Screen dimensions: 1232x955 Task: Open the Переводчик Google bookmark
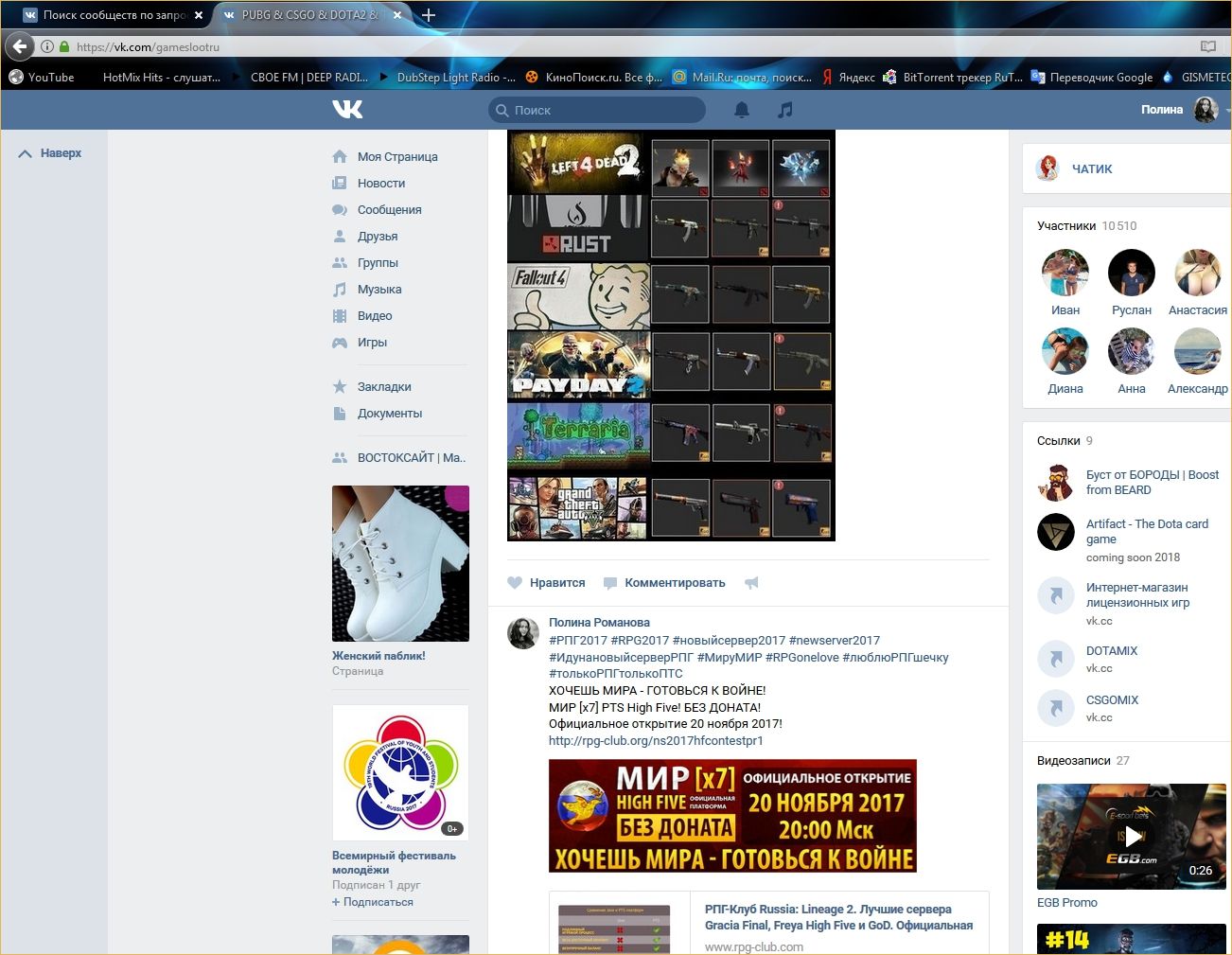tap(1092, 78)
